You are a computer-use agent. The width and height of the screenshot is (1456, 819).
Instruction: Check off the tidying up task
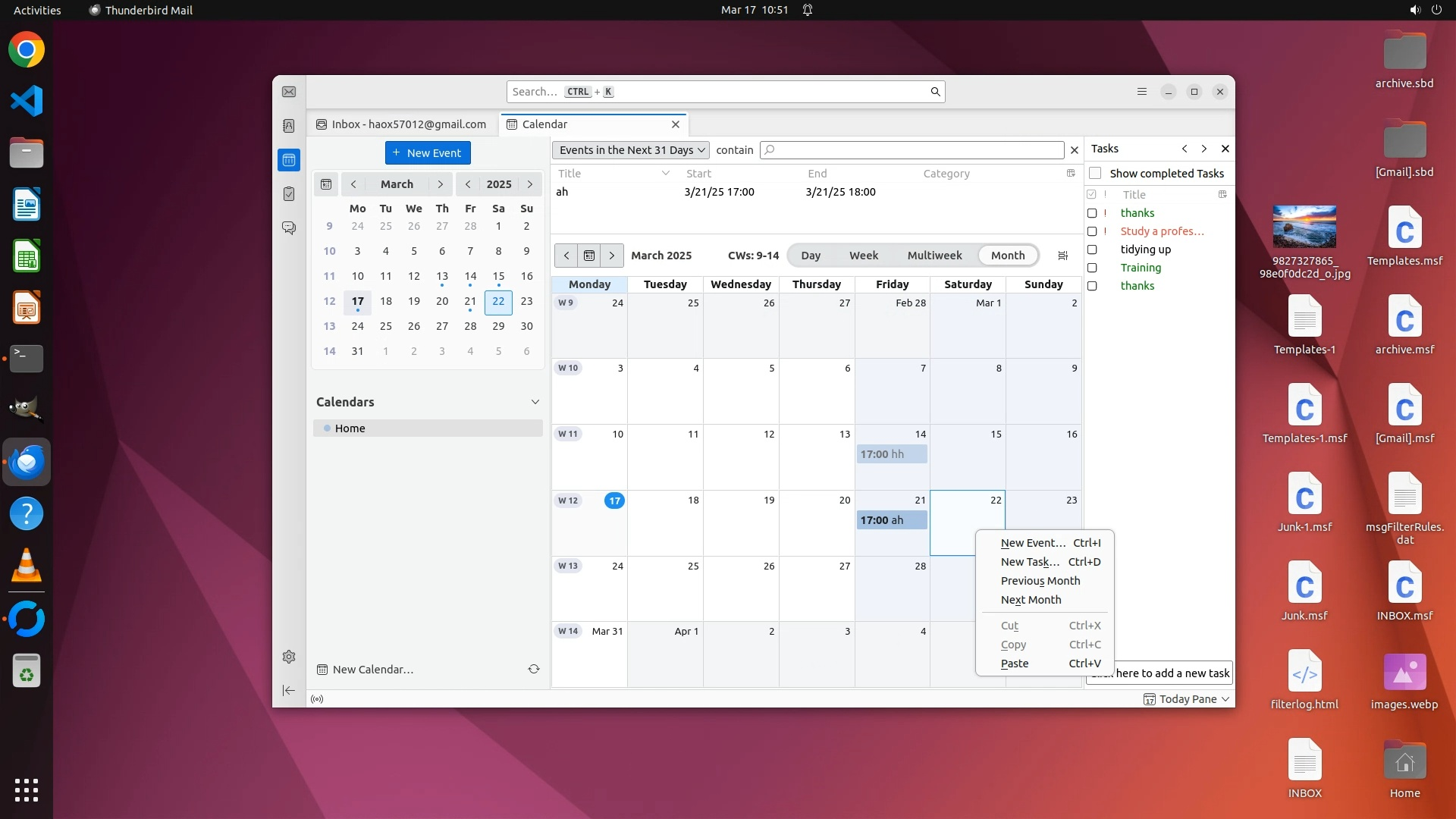[x=1092, y=249]
